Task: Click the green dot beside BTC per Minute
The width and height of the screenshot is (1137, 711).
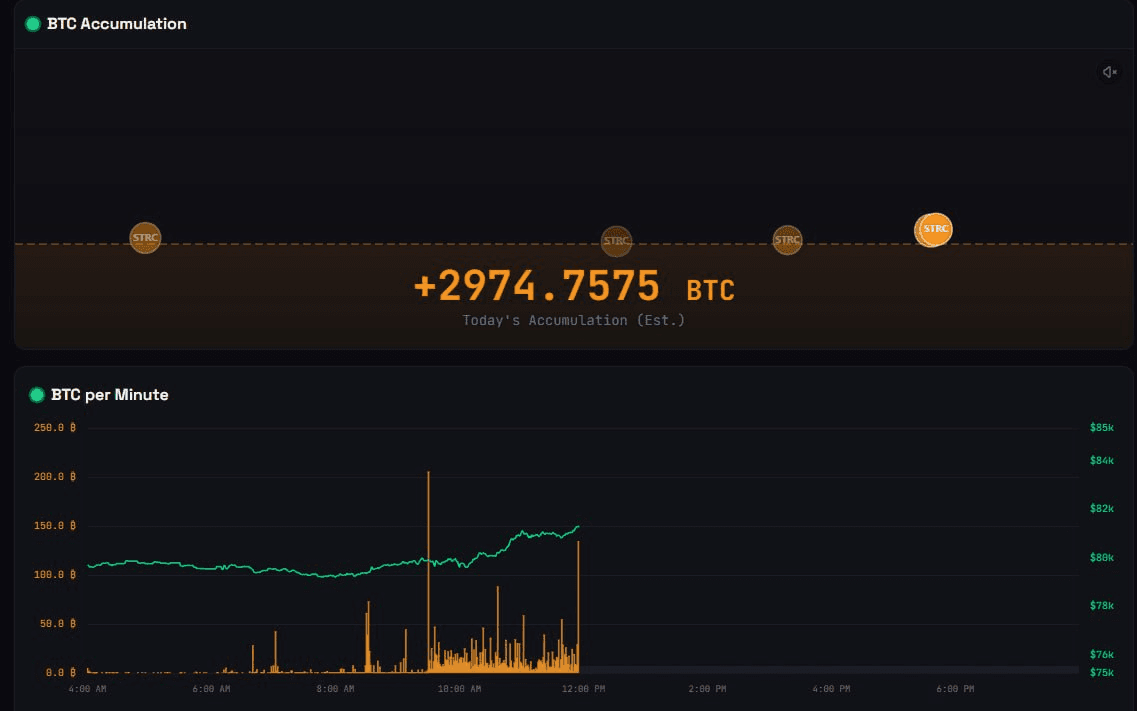Action: (36, 395)
